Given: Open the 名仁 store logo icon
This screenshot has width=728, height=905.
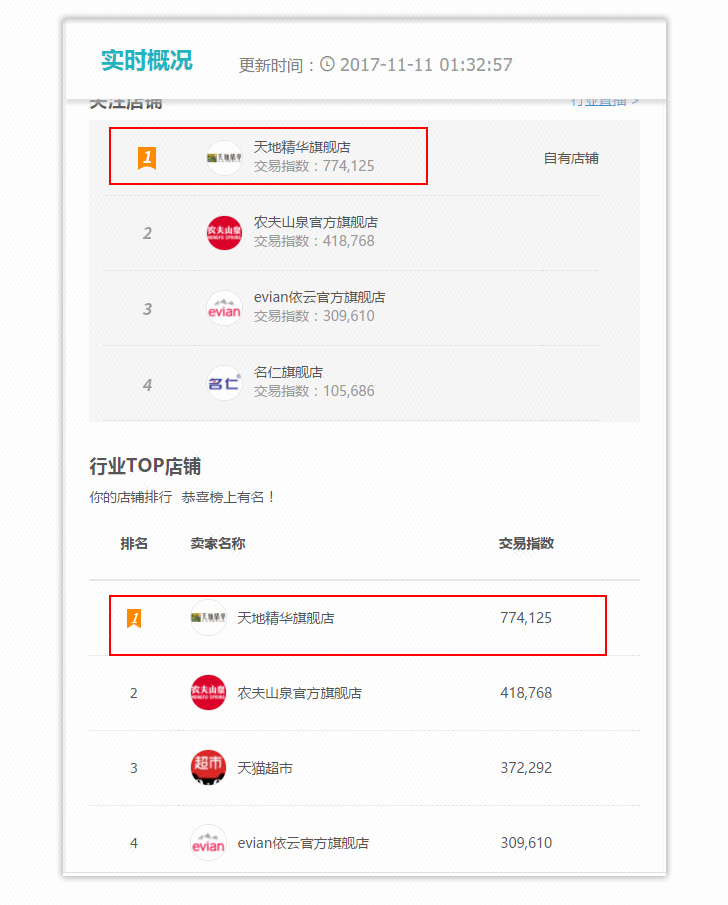Looking at the screenshot, I should [224, 383].
